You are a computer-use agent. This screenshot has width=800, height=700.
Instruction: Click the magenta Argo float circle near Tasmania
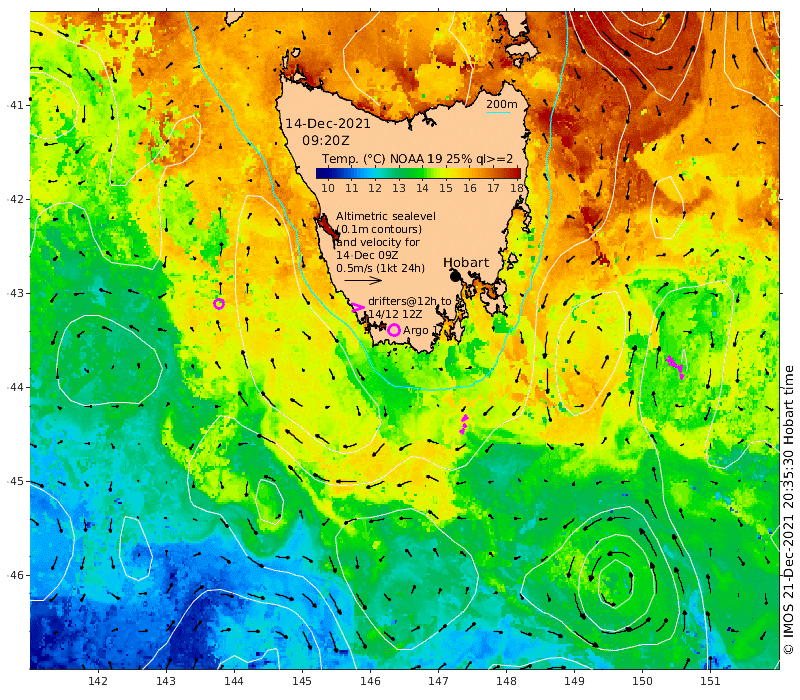click(x=393, y=330)
